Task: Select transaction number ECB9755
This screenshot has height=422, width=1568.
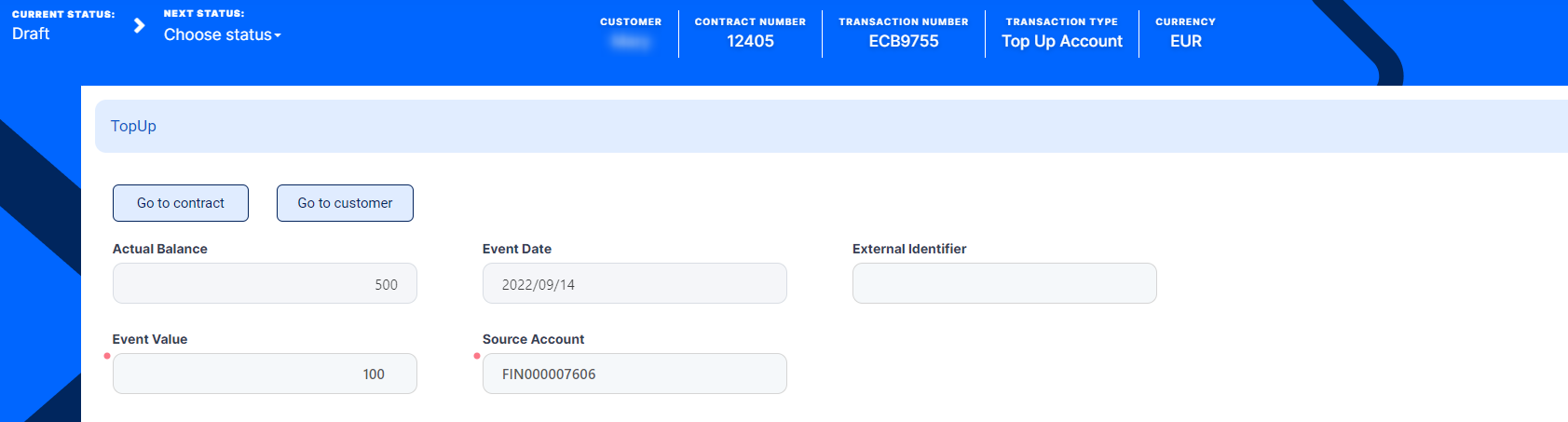Action: point(904,41)
